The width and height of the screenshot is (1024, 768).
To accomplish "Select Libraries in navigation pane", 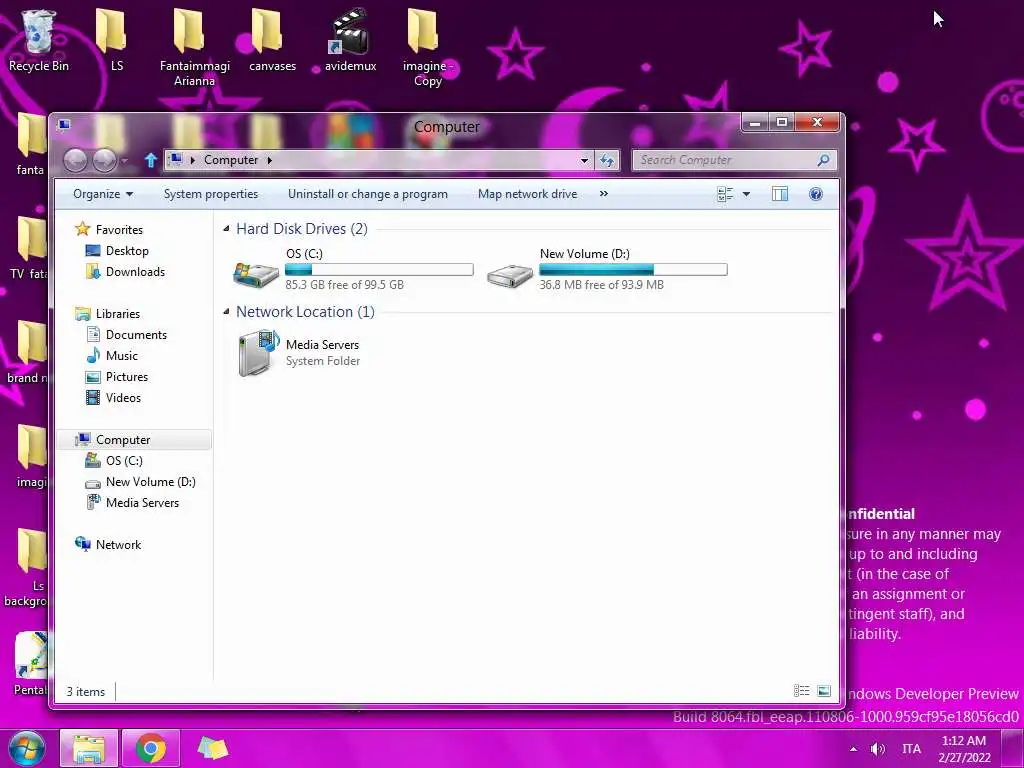I will [118, 313].
